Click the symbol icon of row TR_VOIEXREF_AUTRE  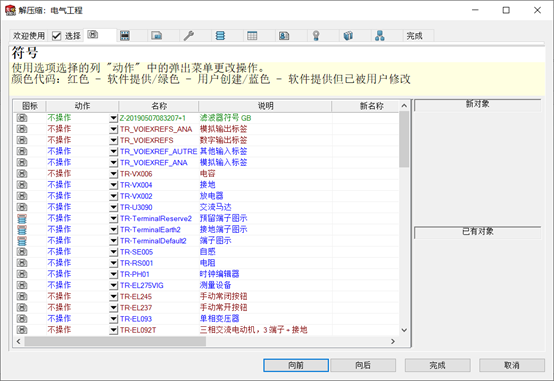coord(22,151)
